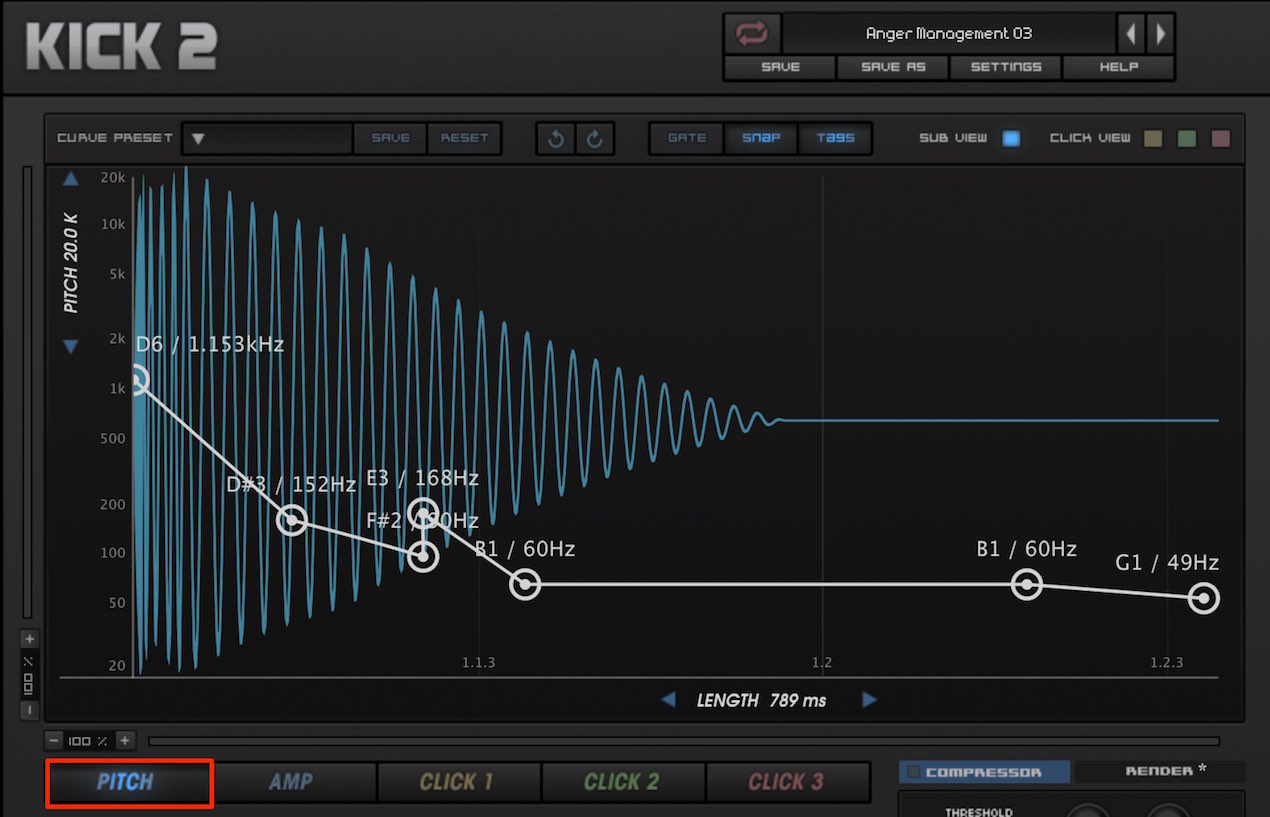Click the preset SAVE button

click(x=780, y=67)
